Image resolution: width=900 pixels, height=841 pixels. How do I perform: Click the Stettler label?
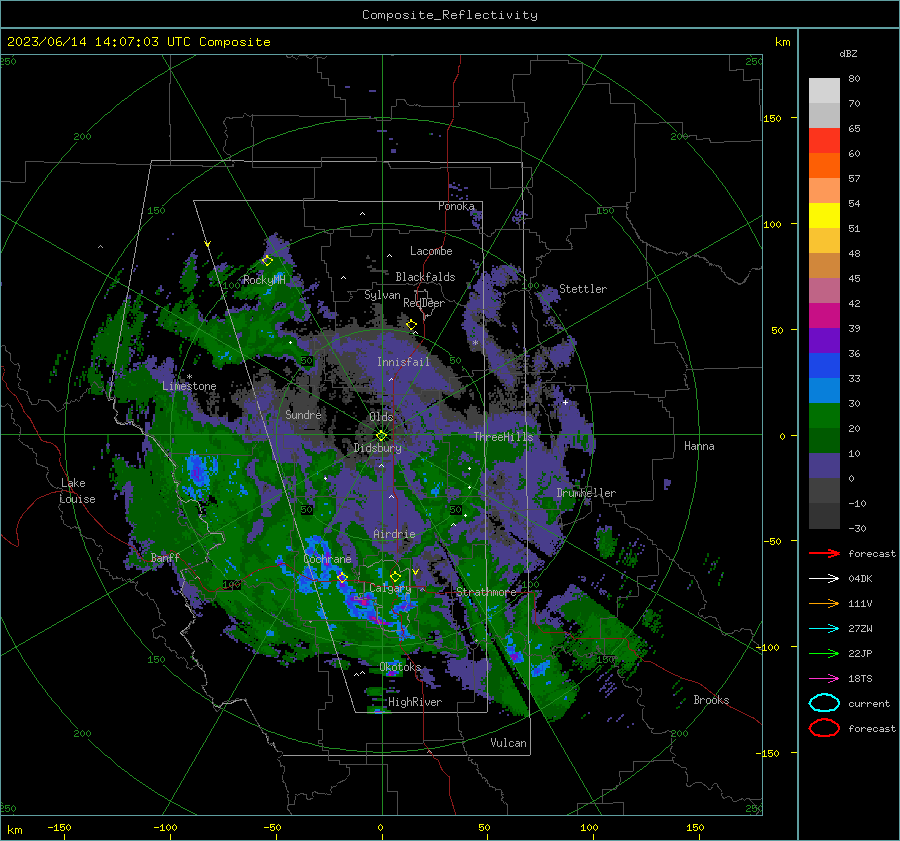583,289
